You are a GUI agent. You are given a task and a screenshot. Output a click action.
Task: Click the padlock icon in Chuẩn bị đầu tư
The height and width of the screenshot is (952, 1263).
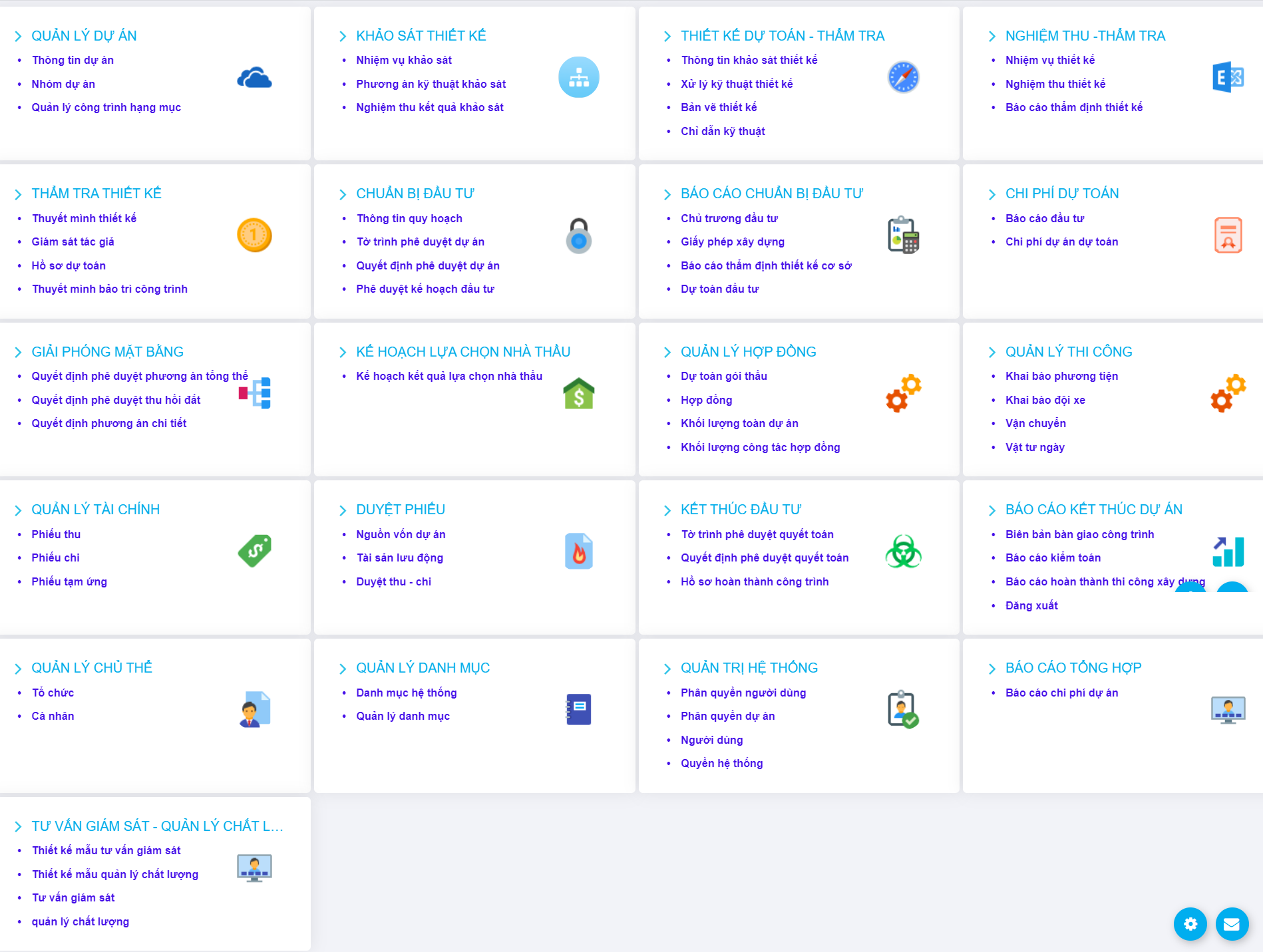(578, 236)
